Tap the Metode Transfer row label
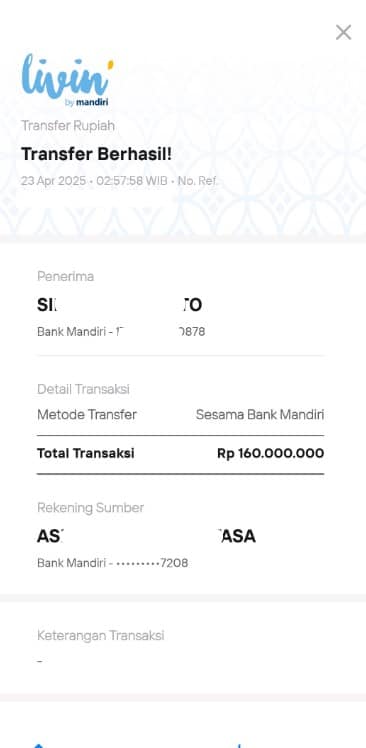 tap(87, 415)
